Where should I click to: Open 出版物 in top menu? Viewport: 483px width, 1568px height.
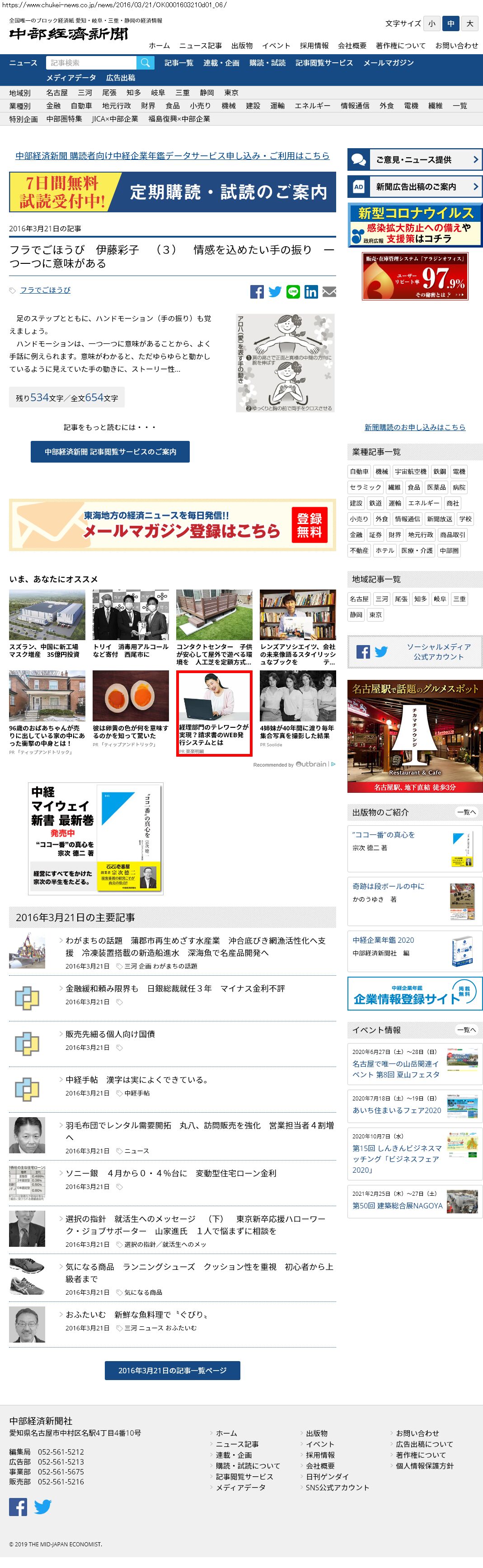click(242, 46)
